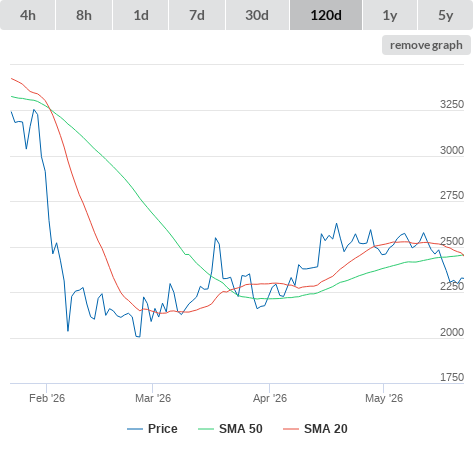Click the Apr '26 axis tick label
The image size is (474, 455).
pos(270,398)
